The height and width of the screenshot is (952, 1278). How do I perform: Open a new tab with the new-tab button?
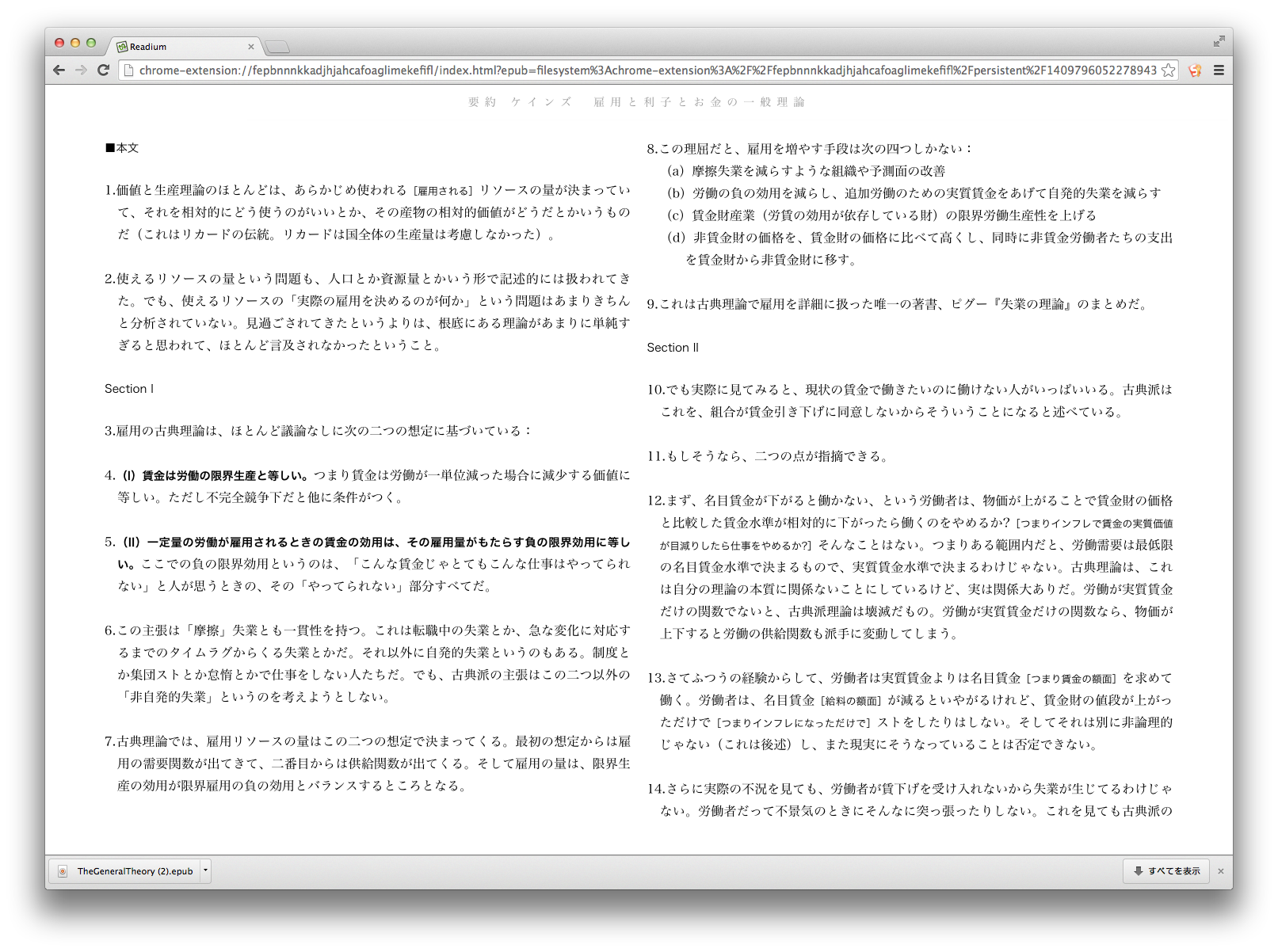coord(277,47)
